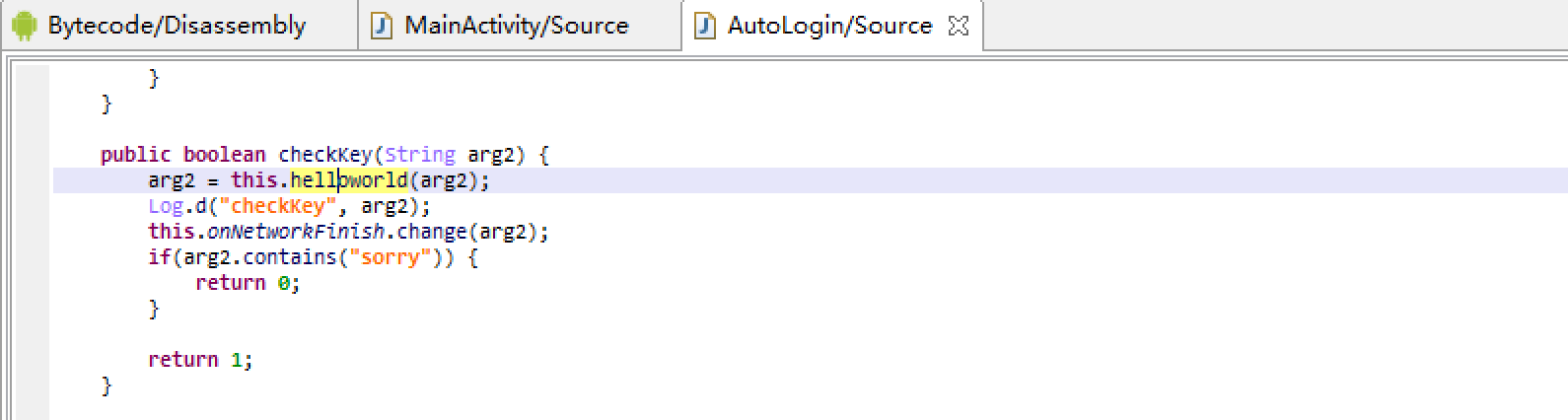Click the Log class reference
The height and width of the screenshot is (420, 1568).
tap(166, 206)
